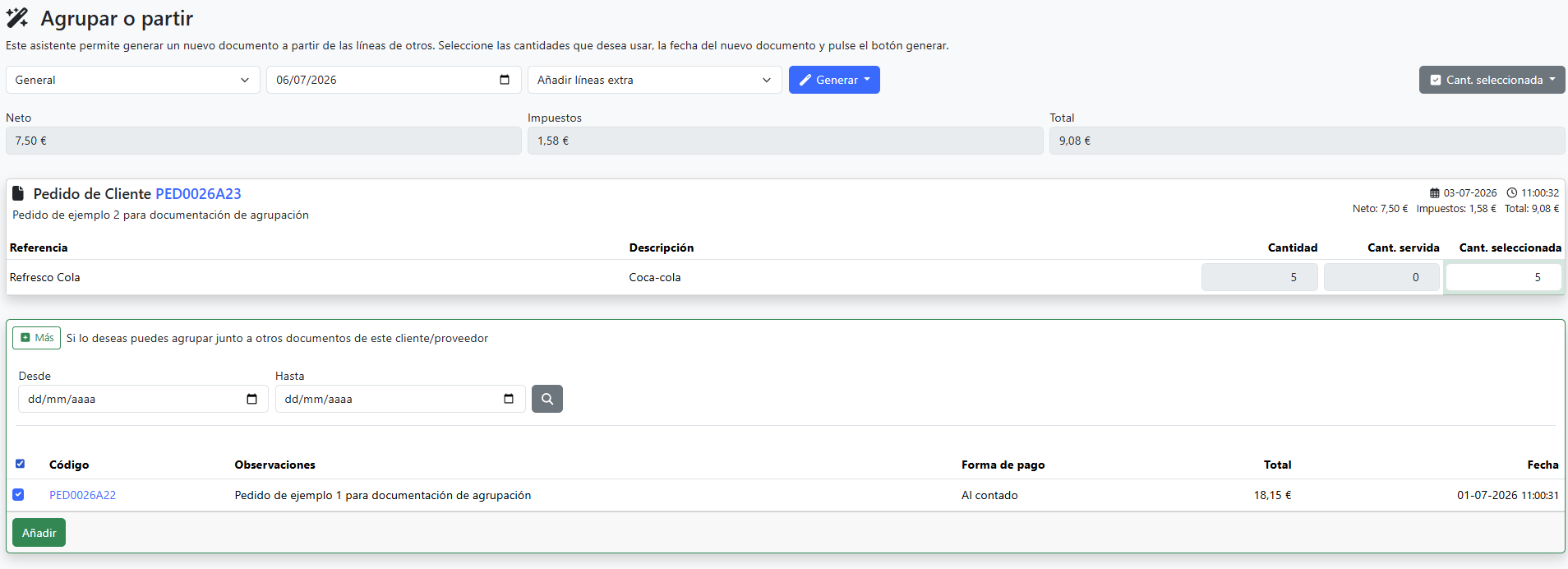This screenshot has height=569, width=1568.
Task: Open the Desde date calendar picker
Action: point(251,399)
